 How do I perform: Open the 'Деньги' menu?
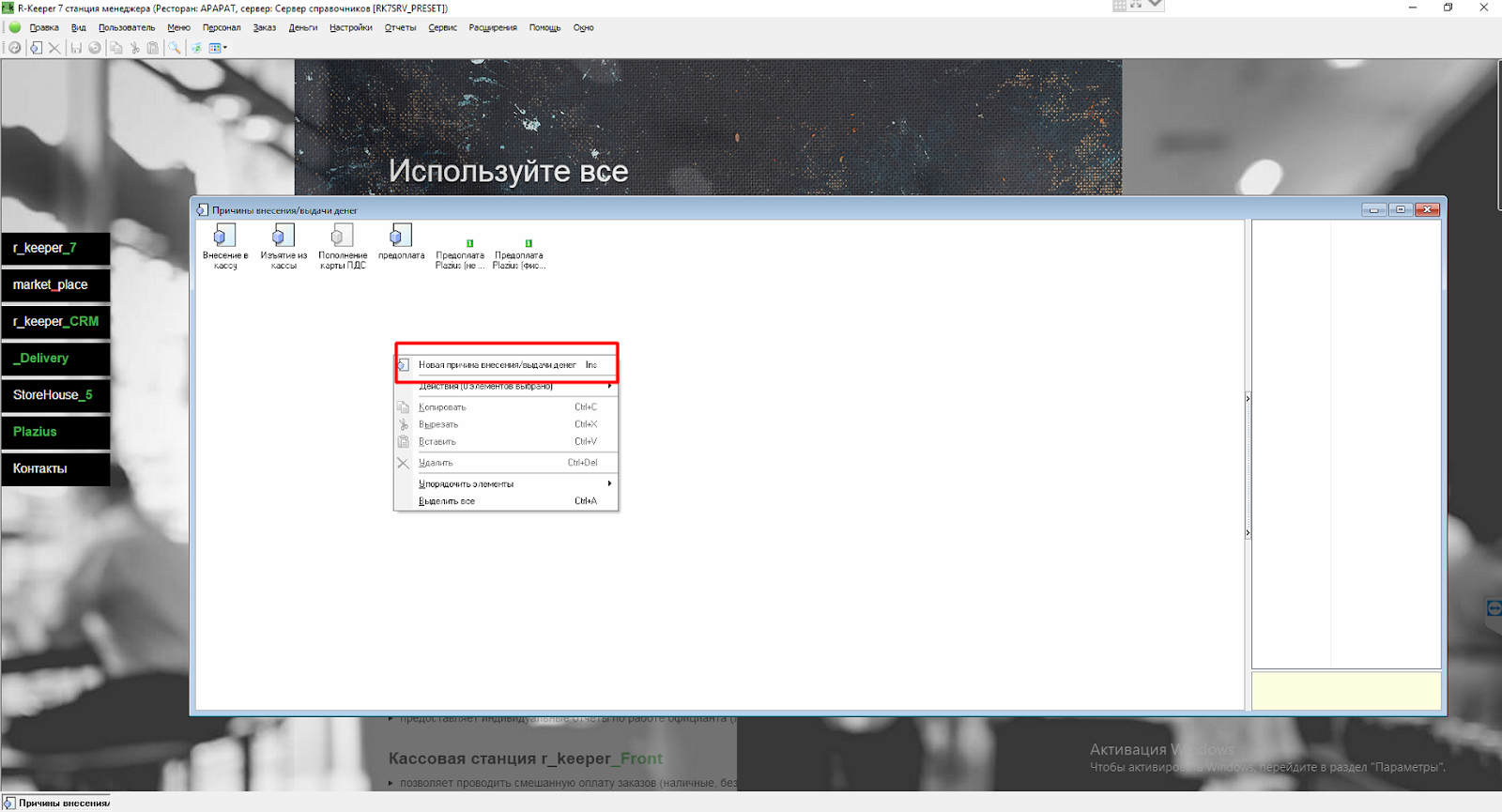point(303,27)
